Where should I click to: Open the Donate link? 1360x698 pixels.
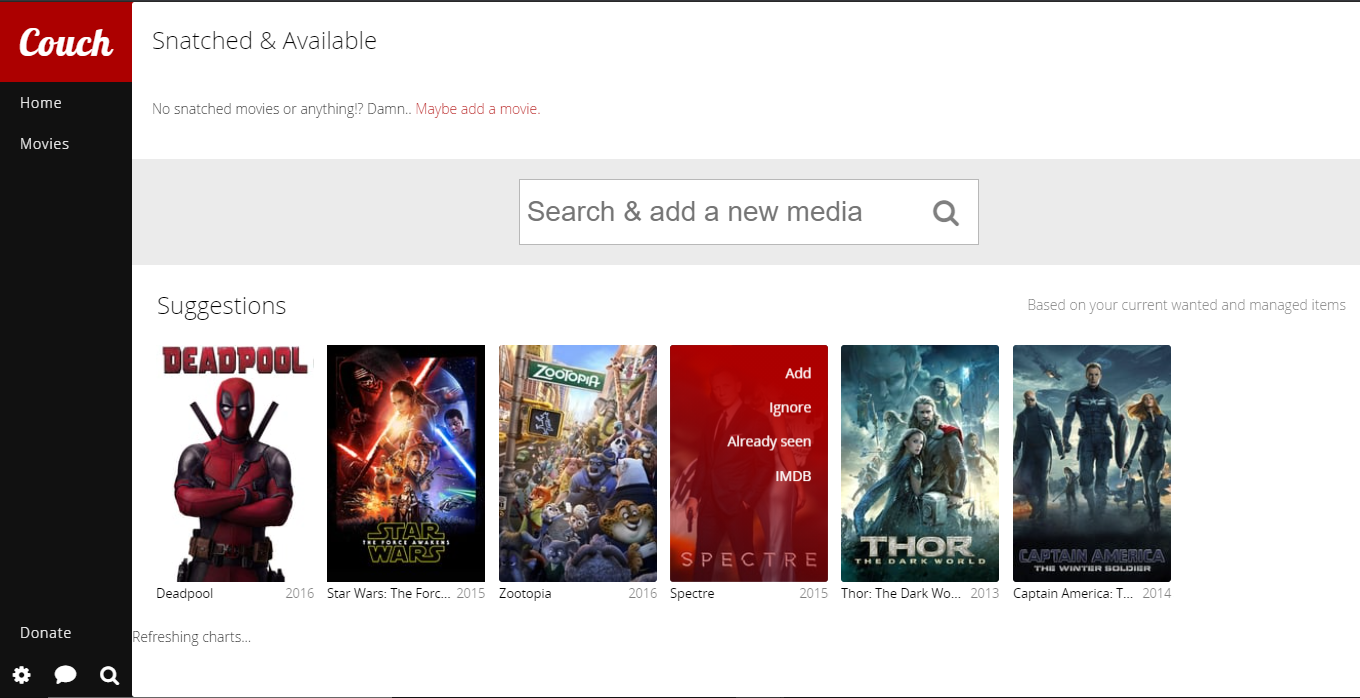(x=45, y=632)
